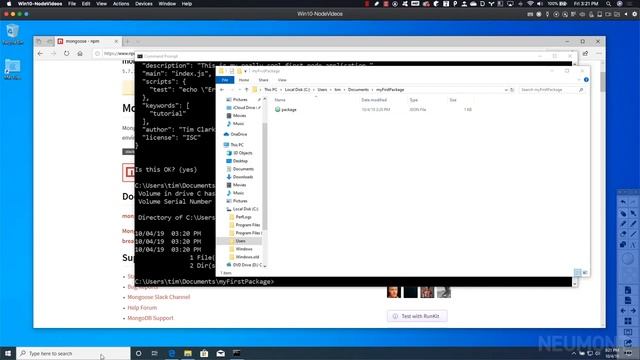Open the Quick Access Toolbar dropdown arrow
This screenshot has height=360, width=640.
tap(245, 71)
